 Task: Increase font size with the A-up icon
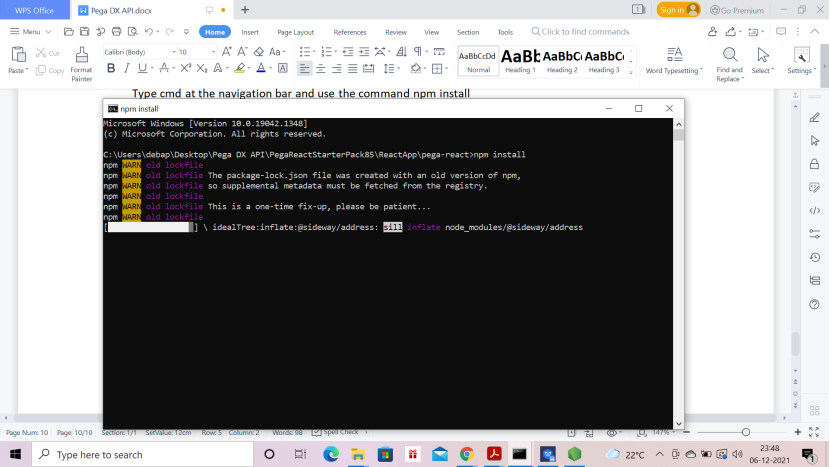pos(227,51)
